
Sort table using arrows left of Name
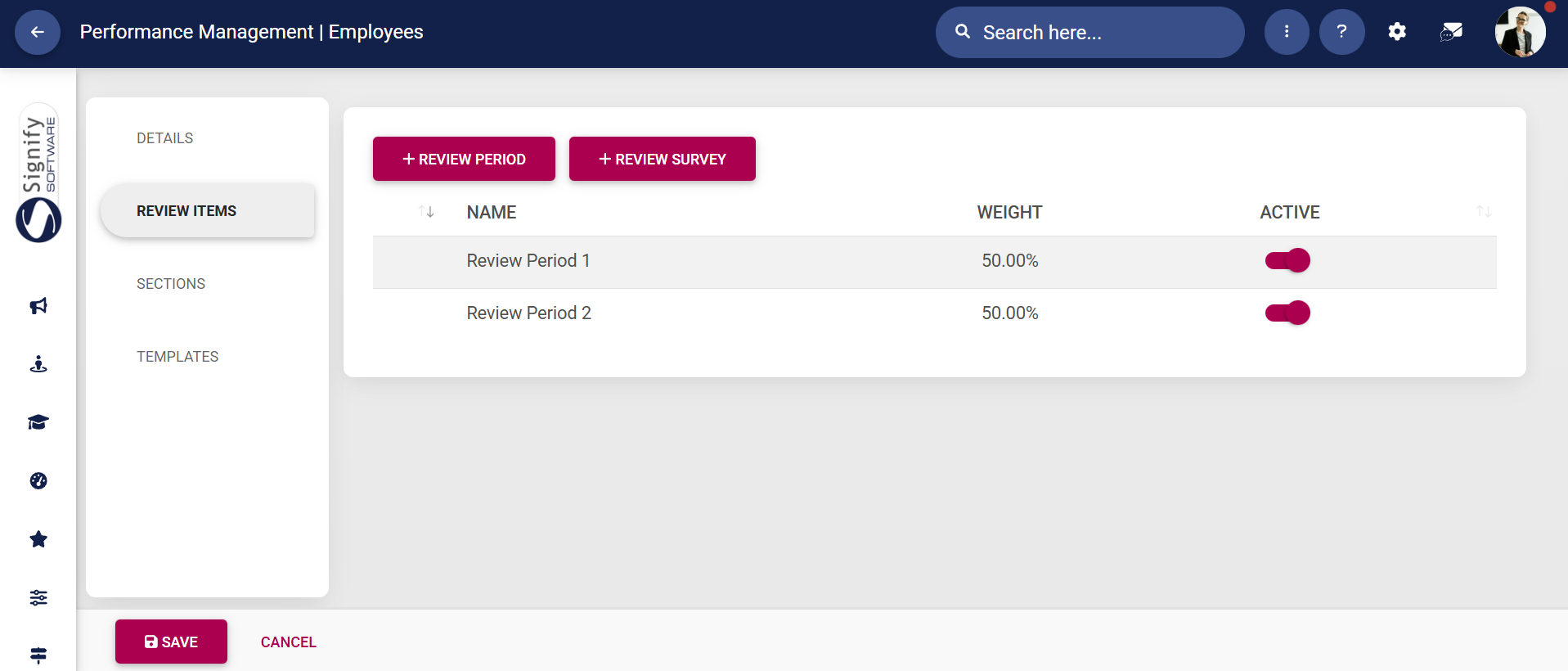coord(426,212)
